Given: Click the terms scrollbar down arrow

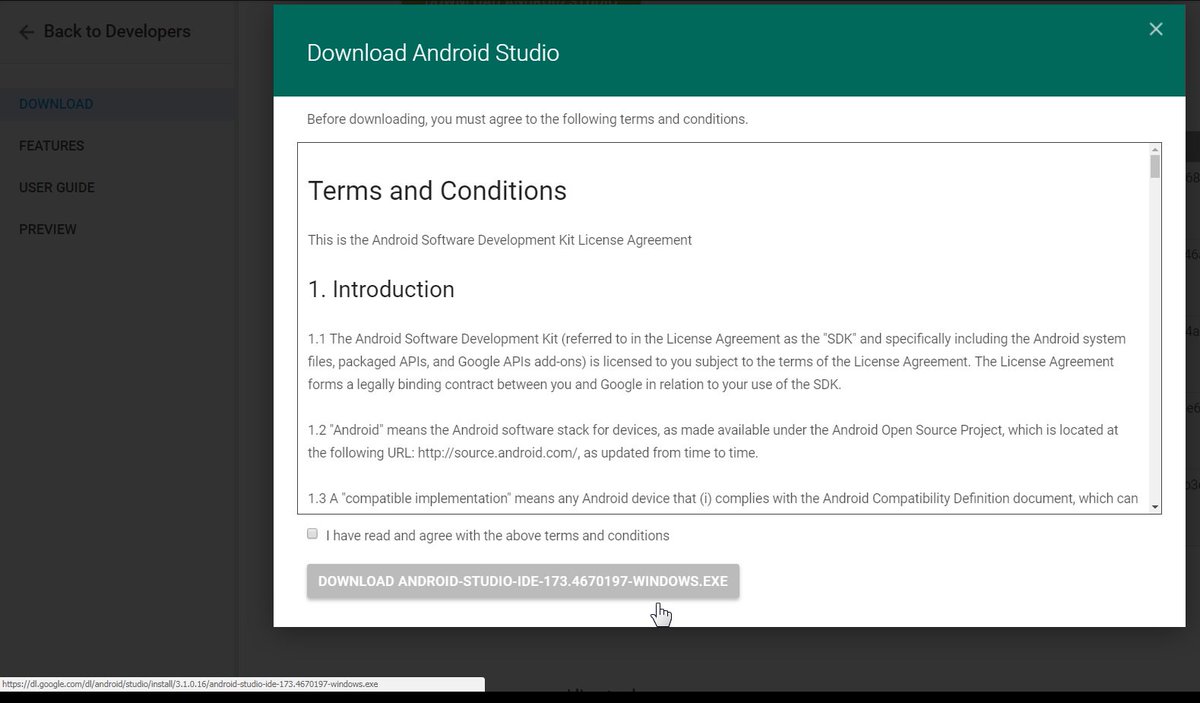Looking at the screenshot, I should point(1155,507).
